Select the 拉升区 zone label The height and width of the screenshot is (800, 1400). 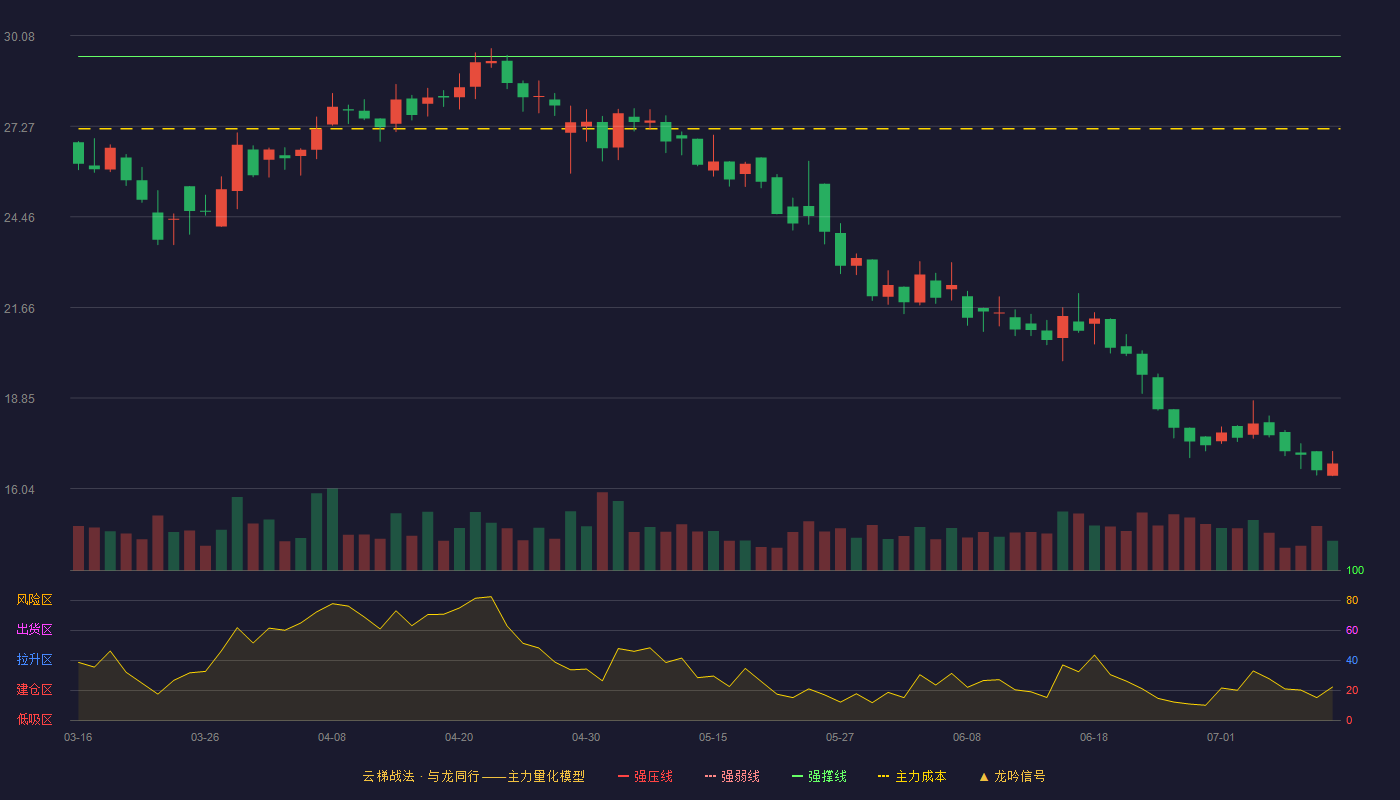coord(34,660)
